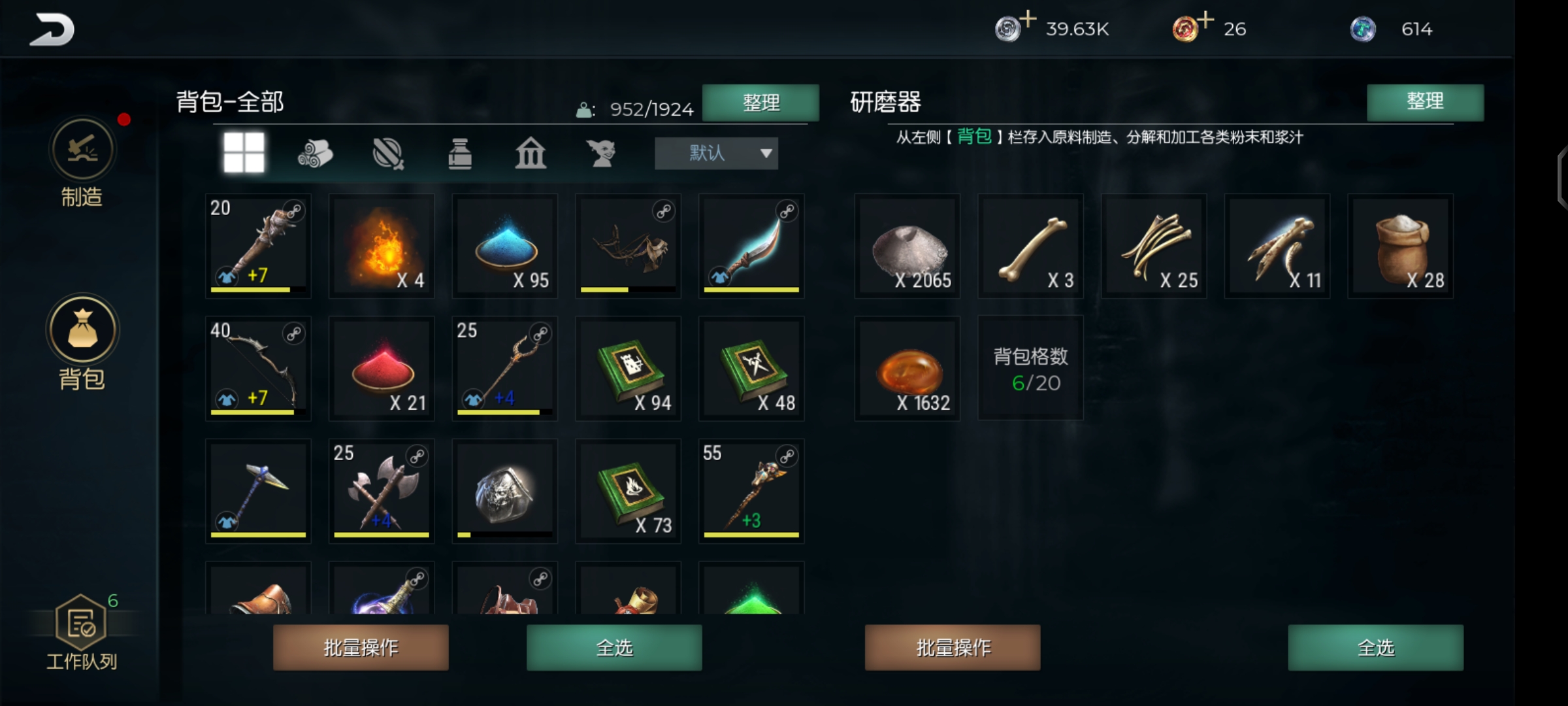Click the grinder 整理 sort button

1425,102
